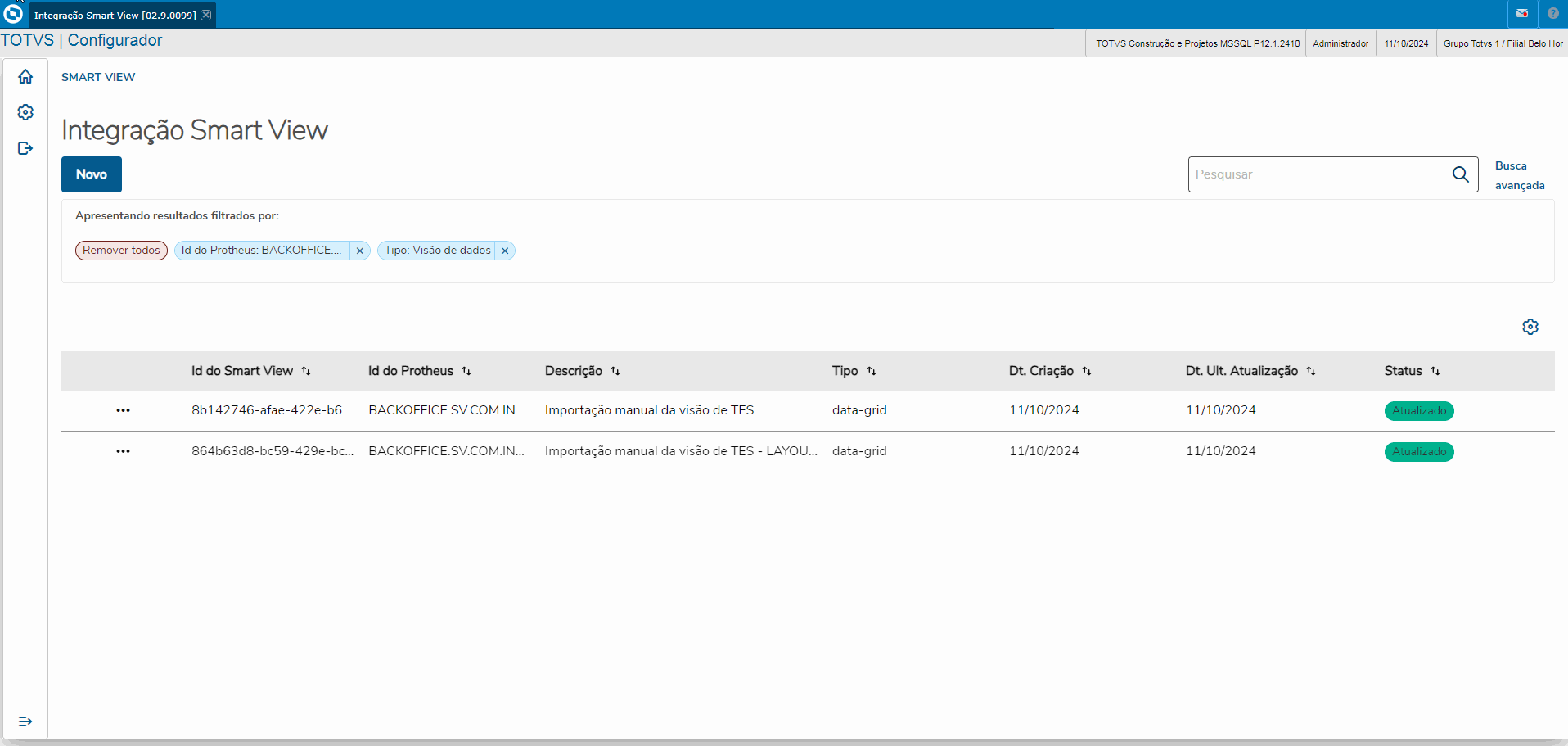1568x746 pixels.
Task: Sort by Dt. Ult. Atualização column arrows
Action: tap(1311, 371)
